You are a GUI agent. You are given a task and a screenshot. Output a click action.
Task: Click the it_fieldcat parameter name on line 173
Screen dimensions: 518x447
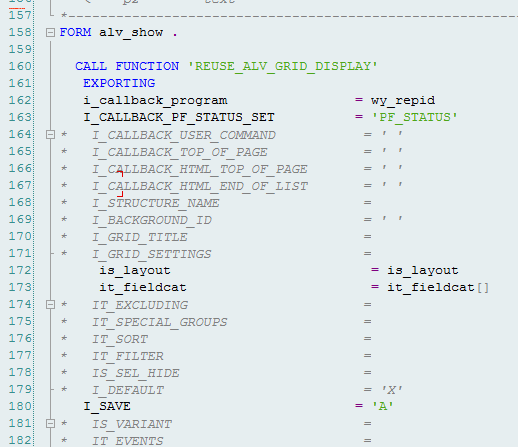point(143,288)
